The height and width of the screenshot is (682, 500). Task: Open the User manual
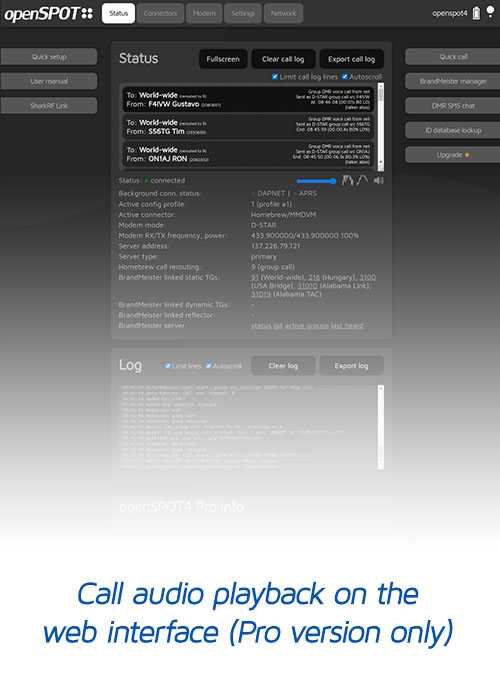tap(49, 81)
